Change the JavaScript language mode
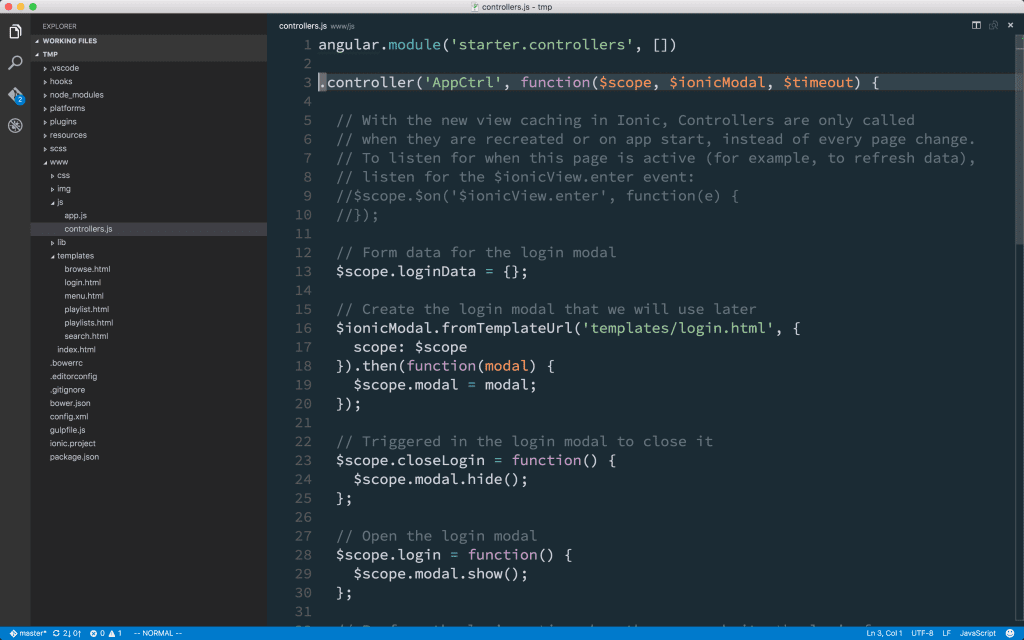This screenshot has height=640, width=1024. tap(978, 633)
